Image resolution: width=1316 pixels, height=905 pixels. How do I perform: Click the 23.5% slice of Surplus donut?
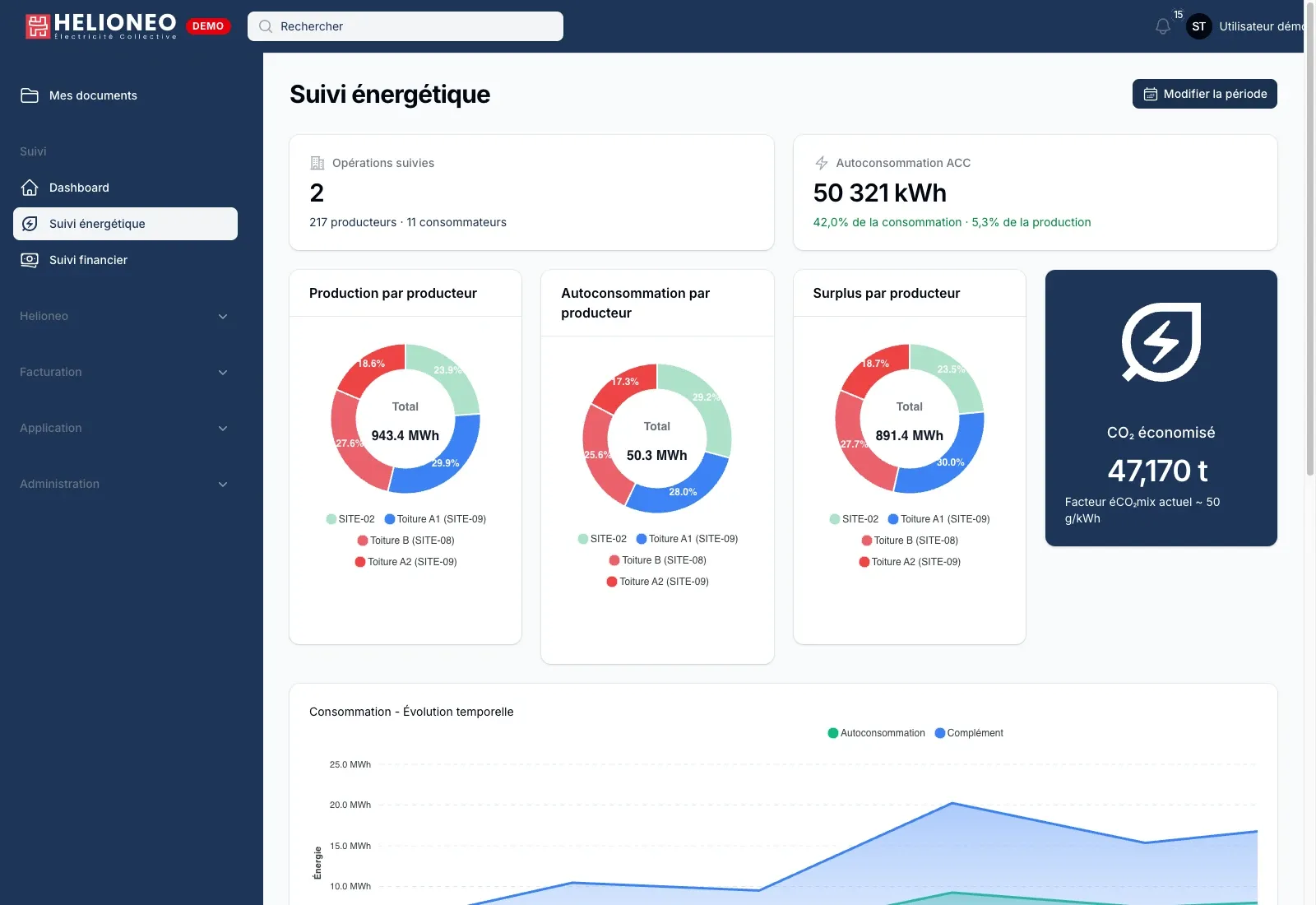click(953, 374)
